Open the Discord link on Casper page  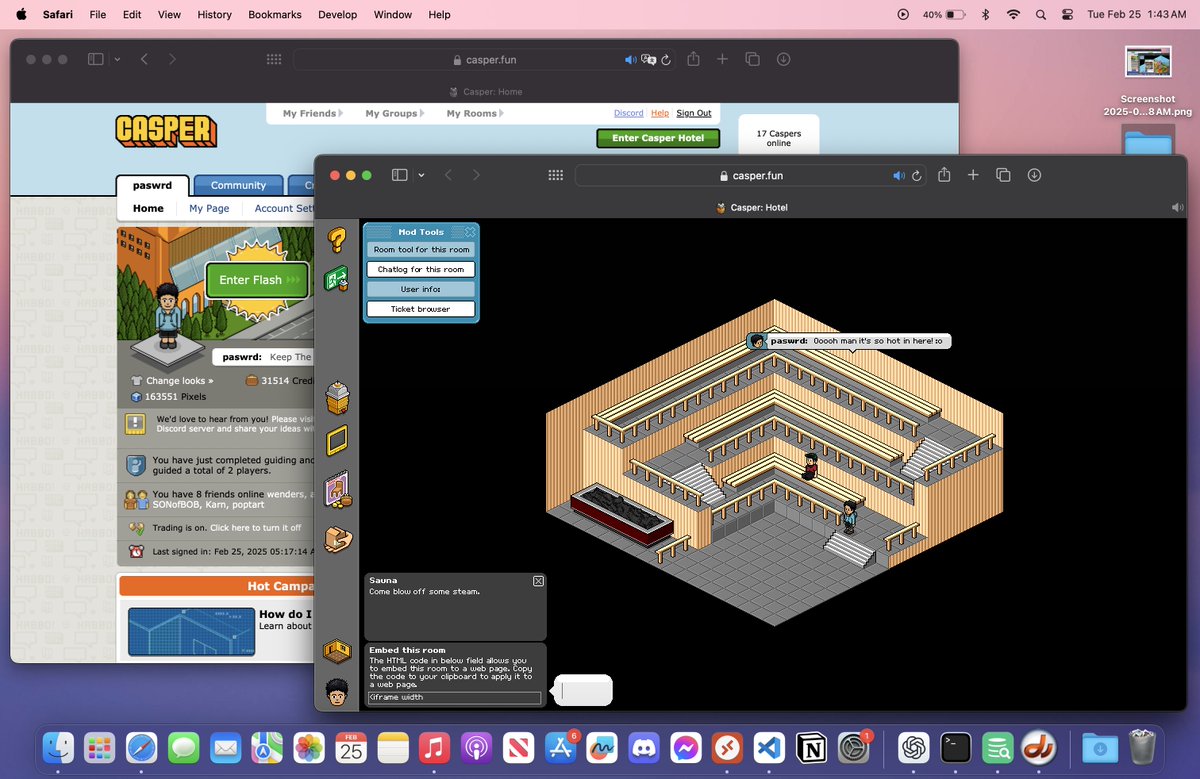[x=629, y=113]
